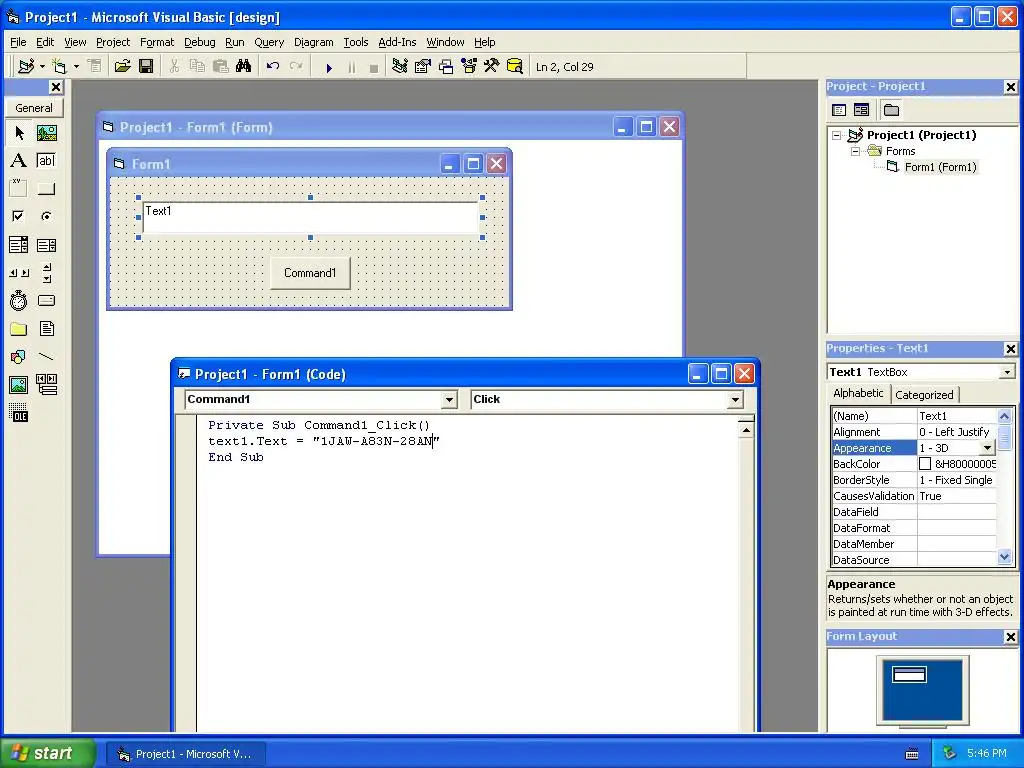The width and height of the screenshot is (1024, 768).
Task: Select the Pointer tool in toolbox
Action: 18,133
